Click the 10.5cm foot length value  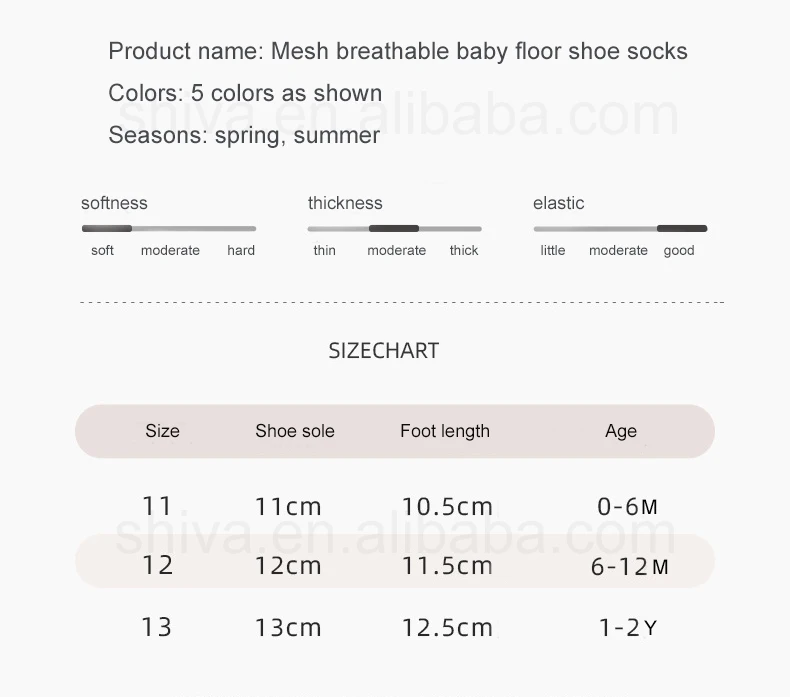tap(447, 506)
